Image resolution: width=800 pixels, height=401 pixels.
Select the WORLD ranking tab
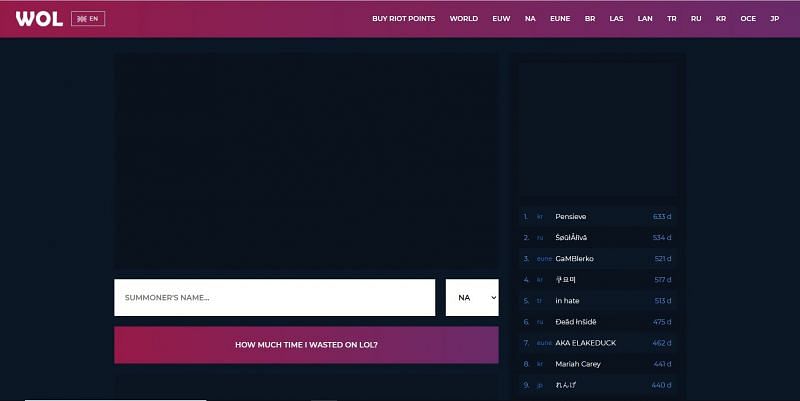coord(463,19)
